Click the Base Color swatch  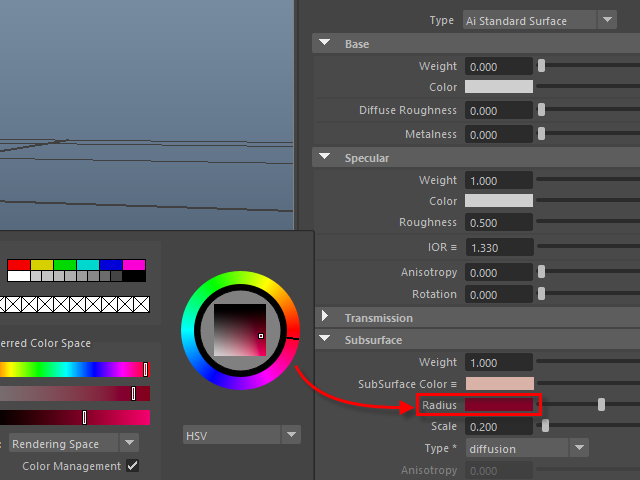pyautogui.click(x=499, y=87)
